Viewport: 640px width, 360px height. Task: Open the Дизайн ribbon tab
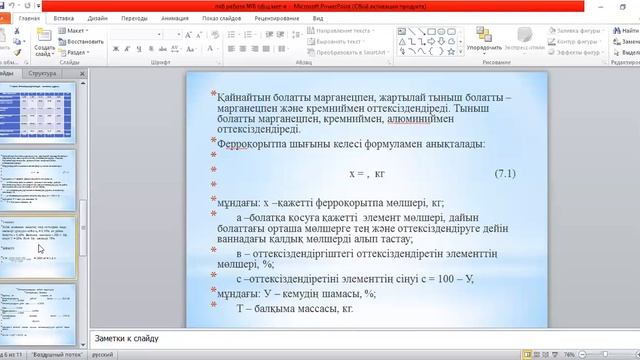tap(98, 18)
